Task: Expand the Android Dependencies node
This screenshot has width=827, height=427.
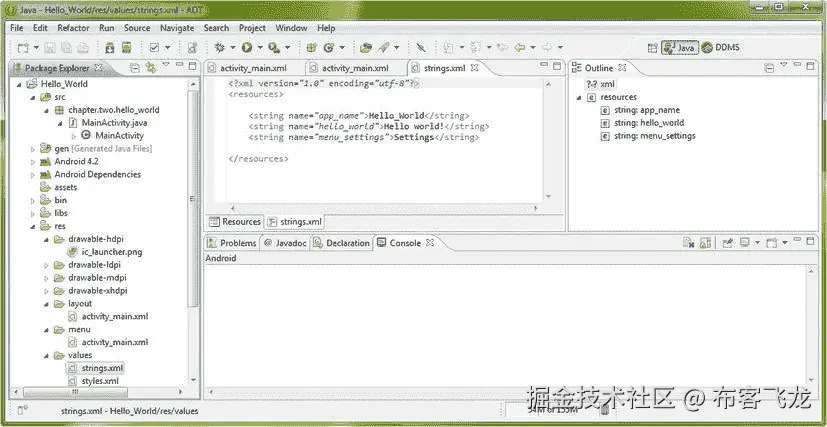Action: [x=33, y=174]
